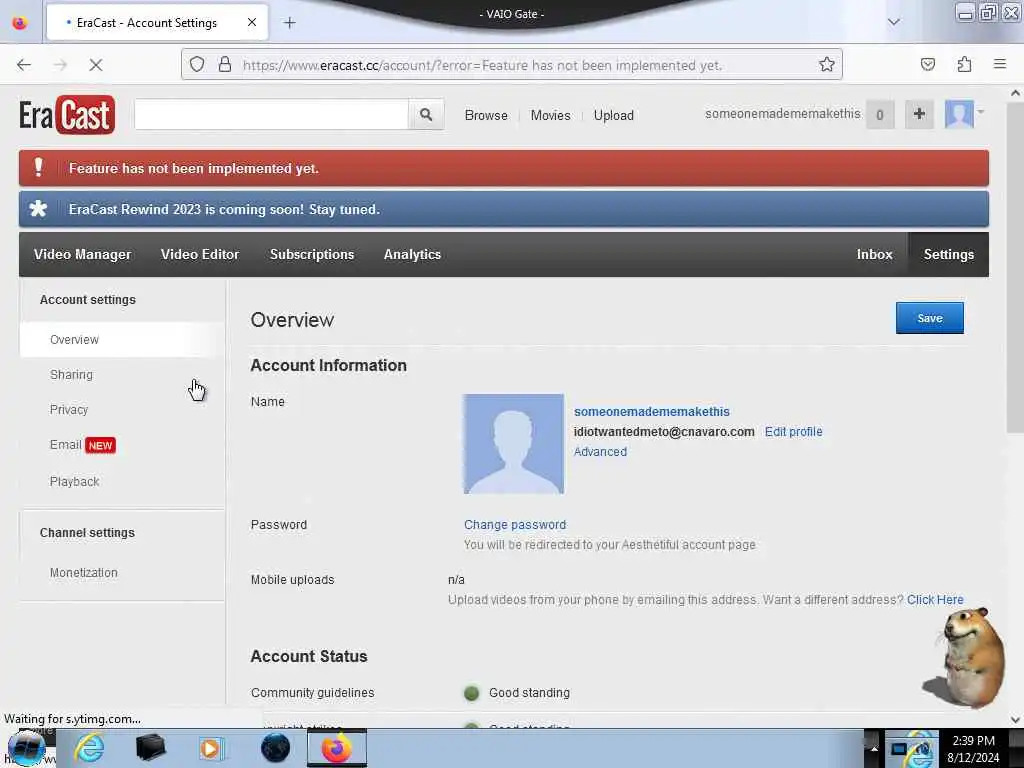The height and width of the screenshot is (768, 1024).
Task: Click the scrollbar up arrow
Action: coord(1015,93)
